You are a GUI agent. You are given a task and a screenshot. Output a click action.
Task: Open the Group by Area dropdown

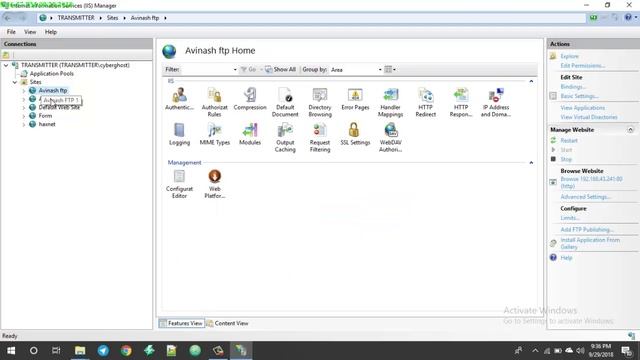click(380, 70)
